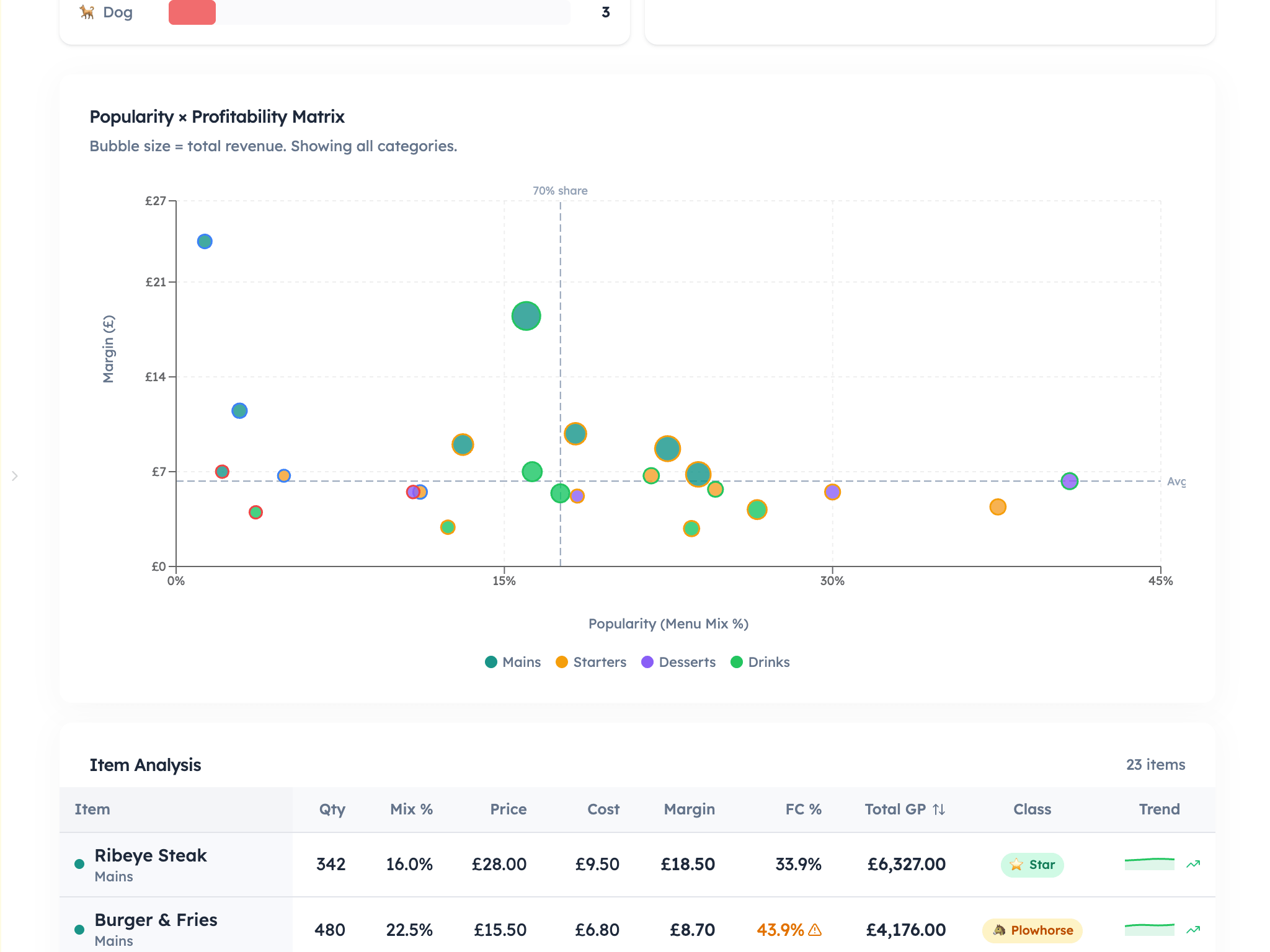Sort by the Mix % column header
Image resolution: width=1270 pixels, height=952 pixels.
click(411, 809)
